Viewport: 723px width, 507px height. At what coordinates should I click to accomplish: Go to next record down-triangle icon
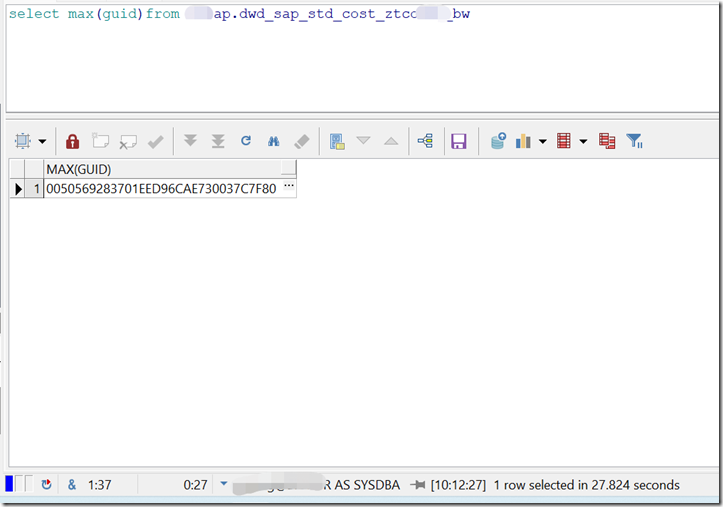coord(363,140)
